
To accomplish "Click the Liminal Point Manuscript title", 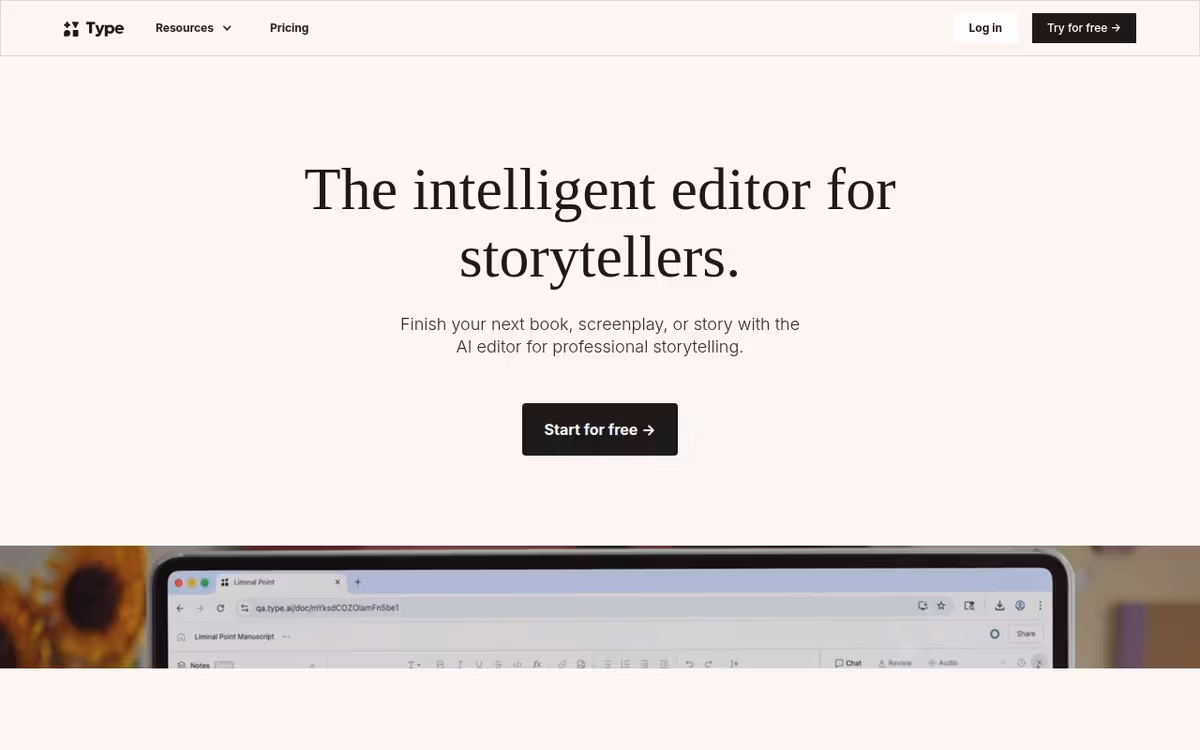I will click(234, 636).
